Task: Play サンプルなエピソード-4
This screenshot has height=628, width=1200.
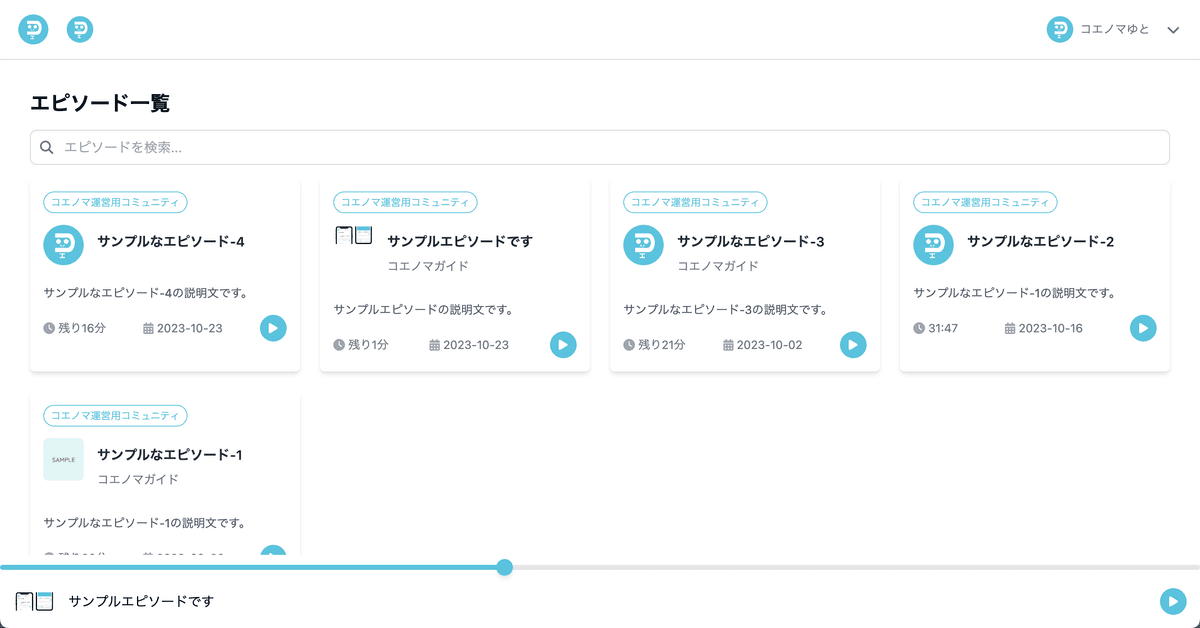Action: coord(273,327)
